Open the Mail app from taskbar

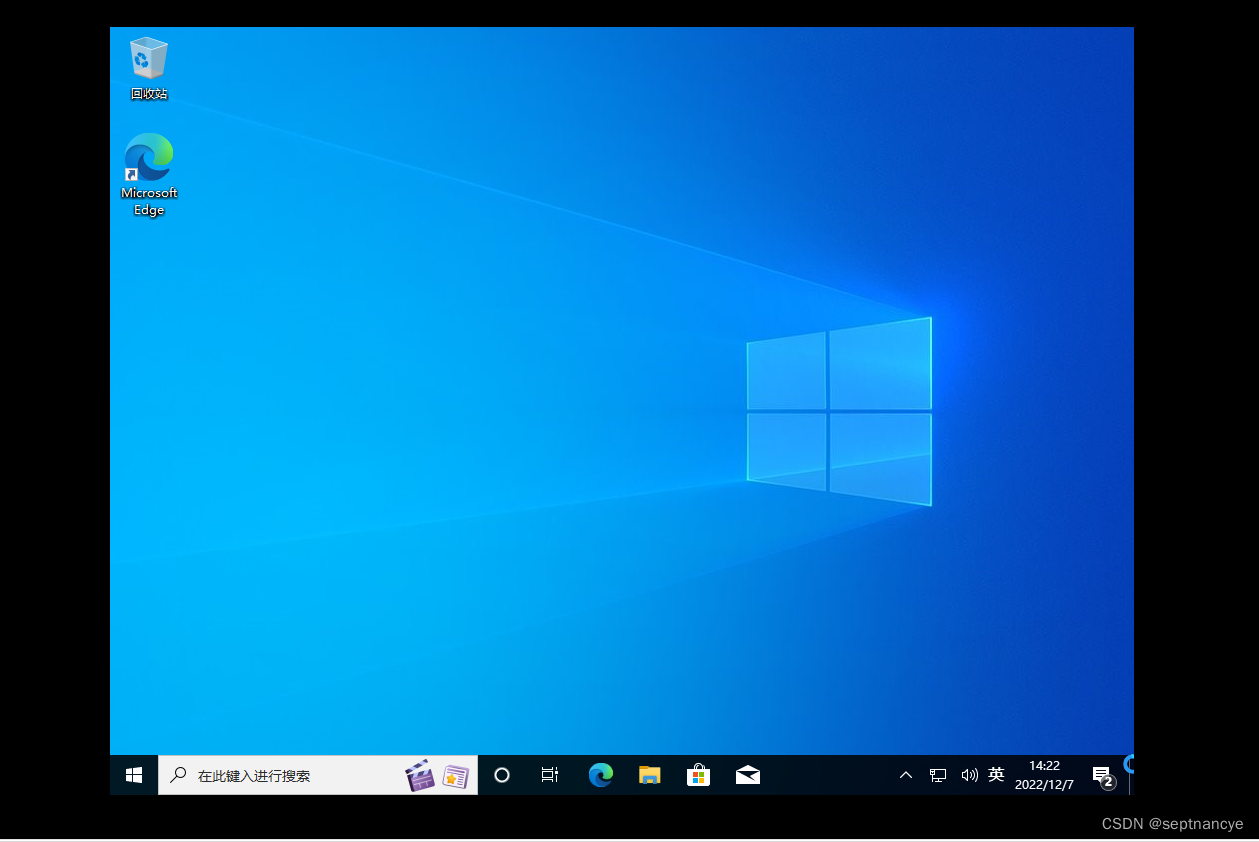pos(748,775)
